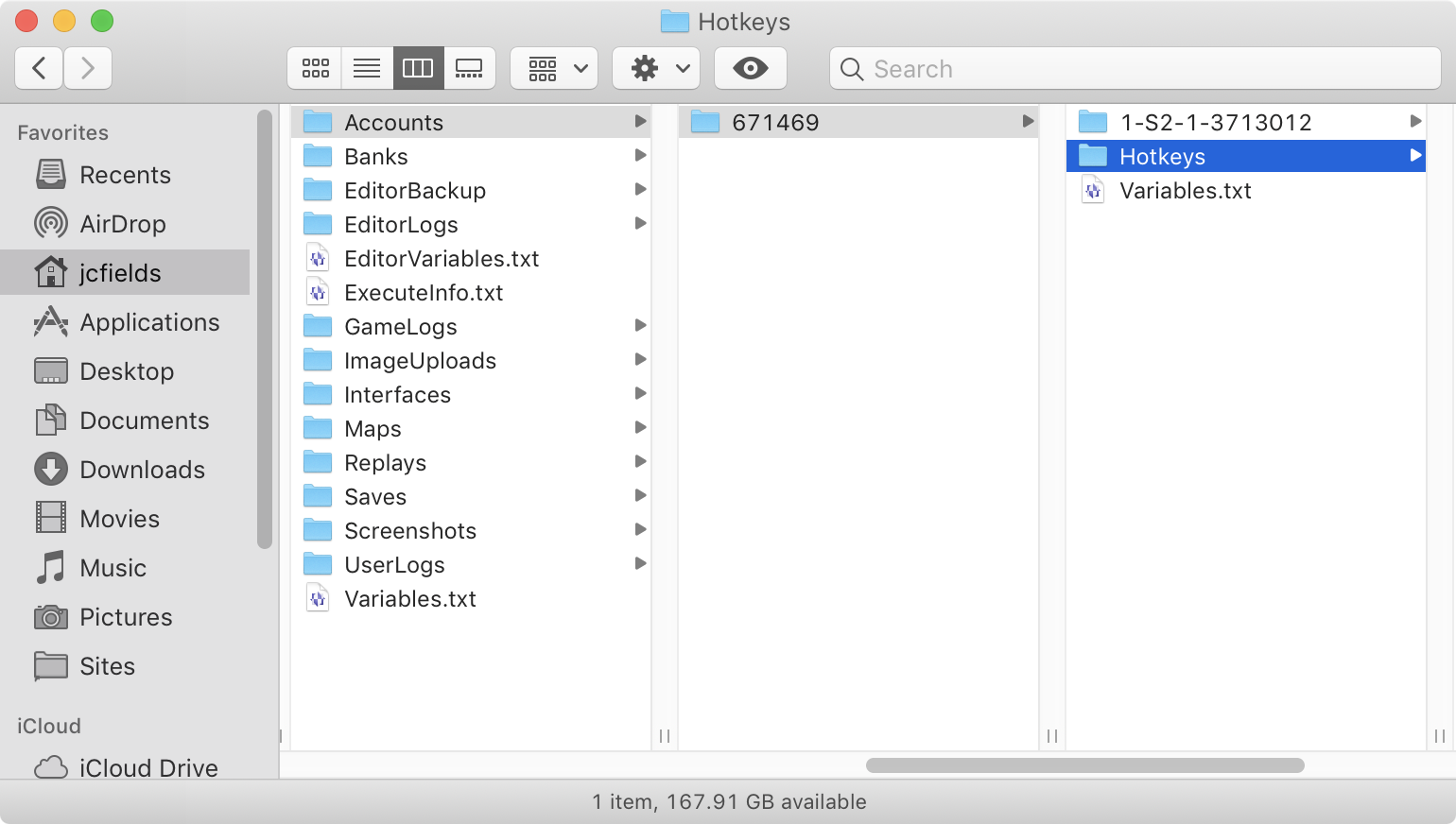1456x824 pixels.
Task: Click the Search field
Action: 1135,68
